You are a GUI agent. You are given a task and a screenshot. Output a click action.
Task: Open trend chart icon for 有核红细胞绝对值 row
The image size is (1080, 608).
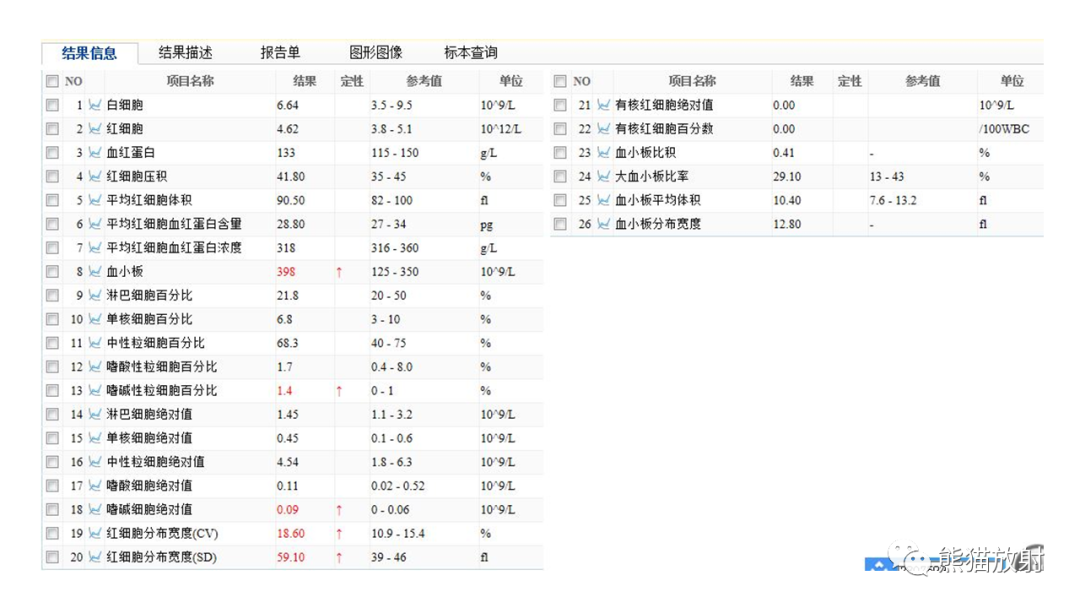(x=603, y=105)
